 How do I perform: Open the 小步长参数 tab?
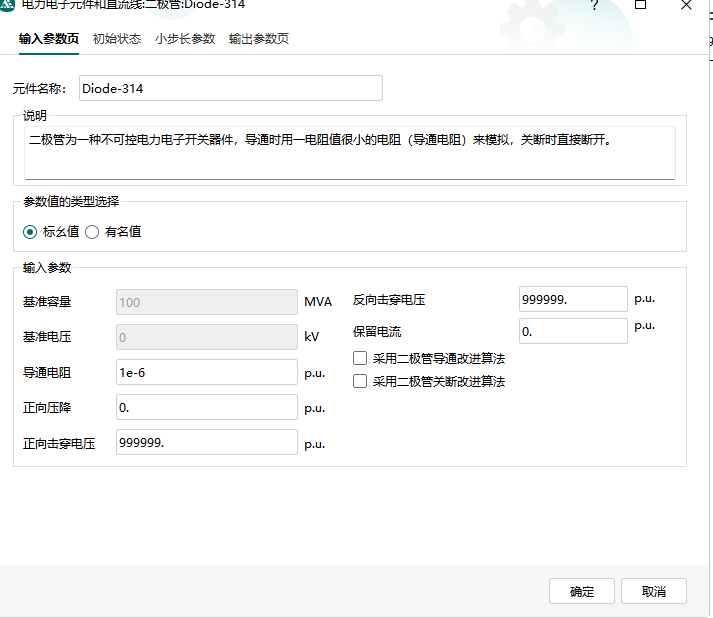(185, 39)
